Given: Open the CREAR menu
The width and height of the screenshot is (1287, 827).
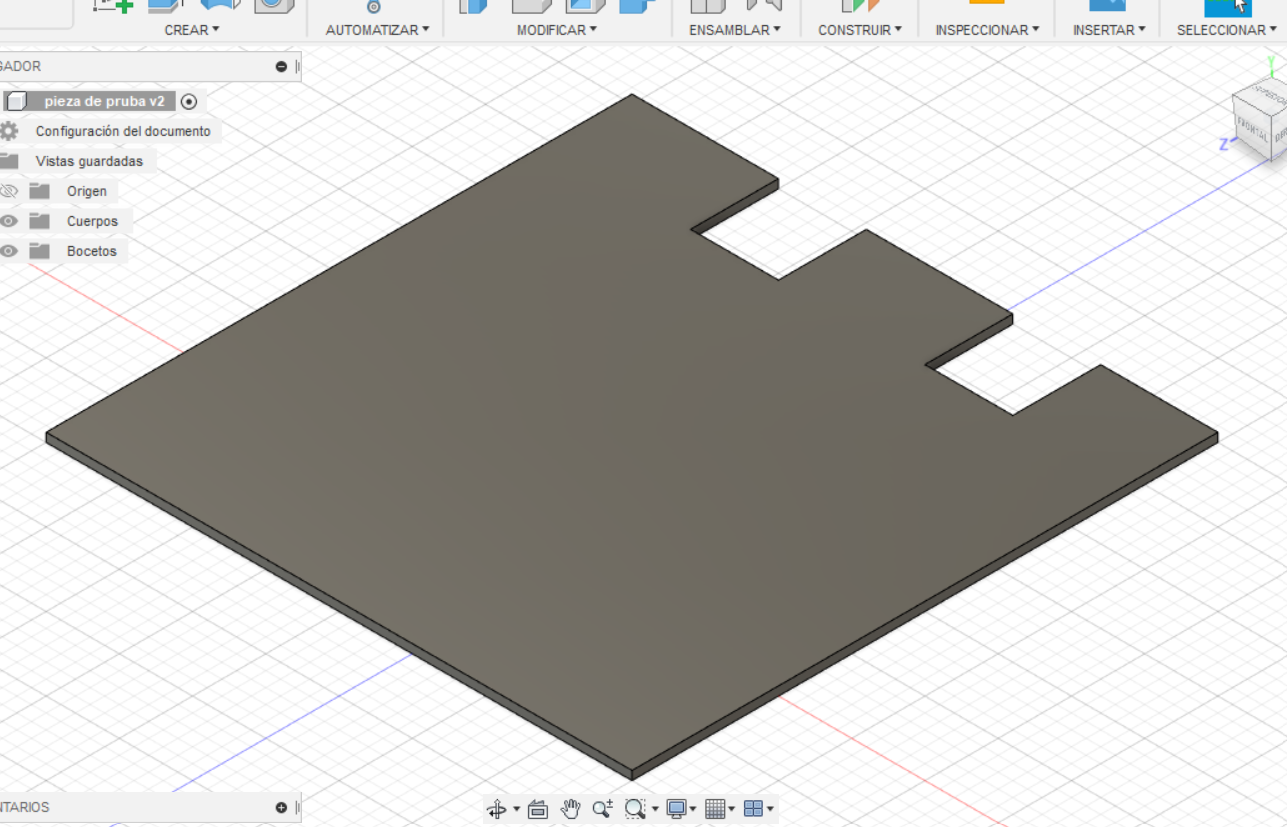Looking at the screenshot, I should (192, 30).
